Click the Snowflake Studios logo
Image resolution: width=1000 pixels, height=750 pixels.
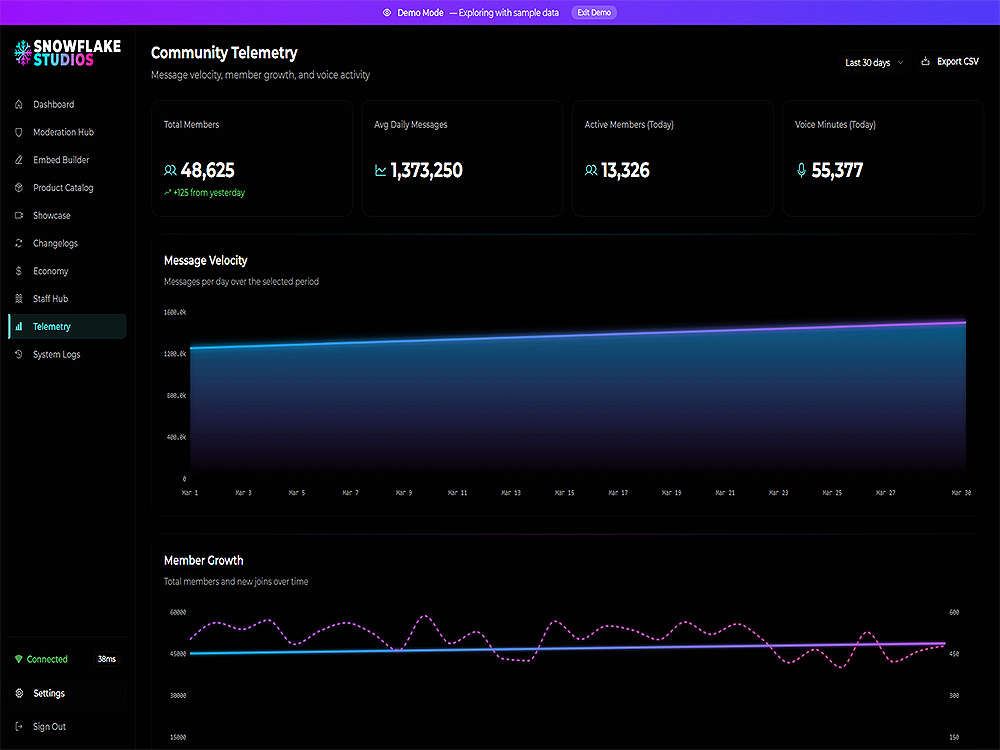68,53
